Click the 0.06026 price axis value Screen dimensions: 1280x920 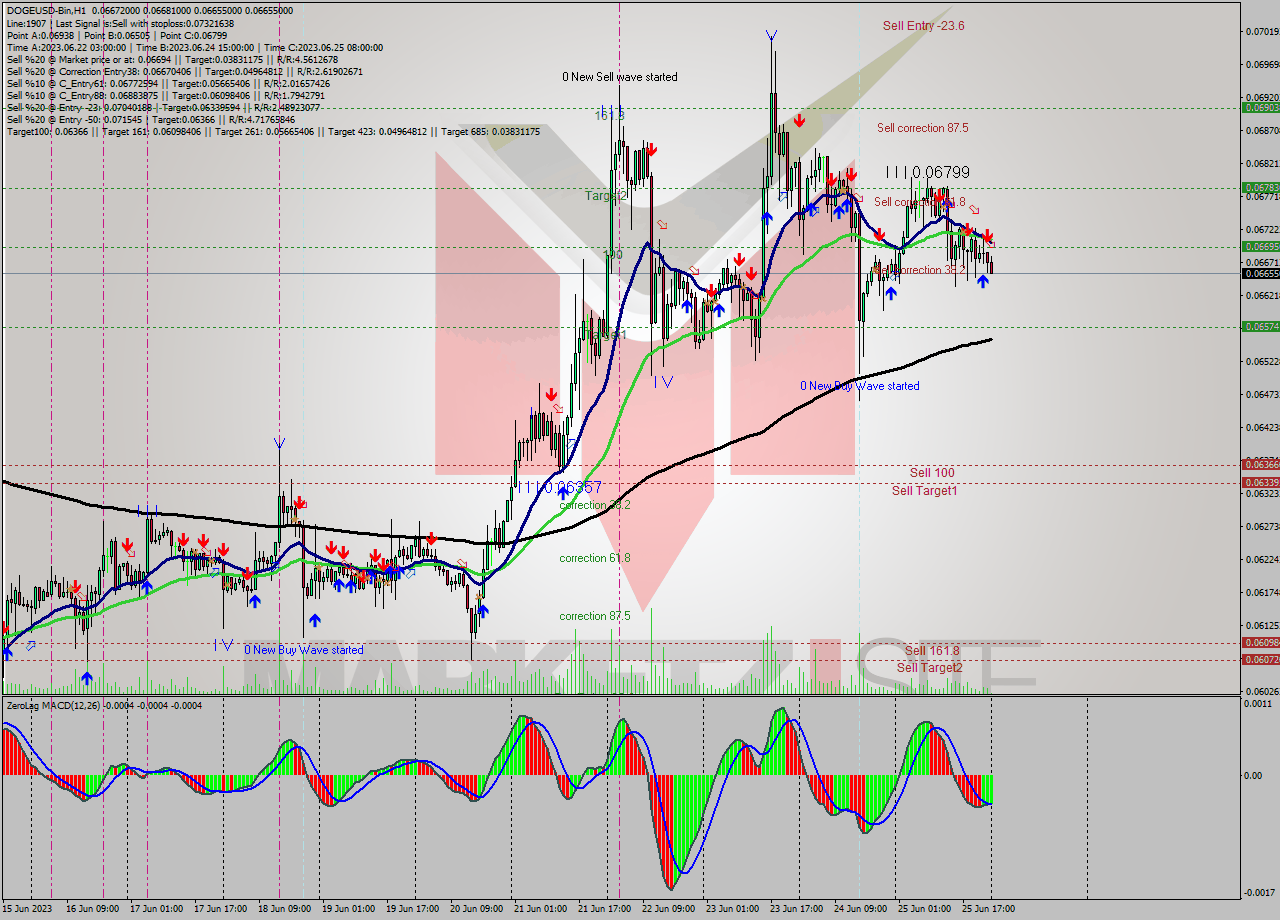click(x=1262, y=691)
